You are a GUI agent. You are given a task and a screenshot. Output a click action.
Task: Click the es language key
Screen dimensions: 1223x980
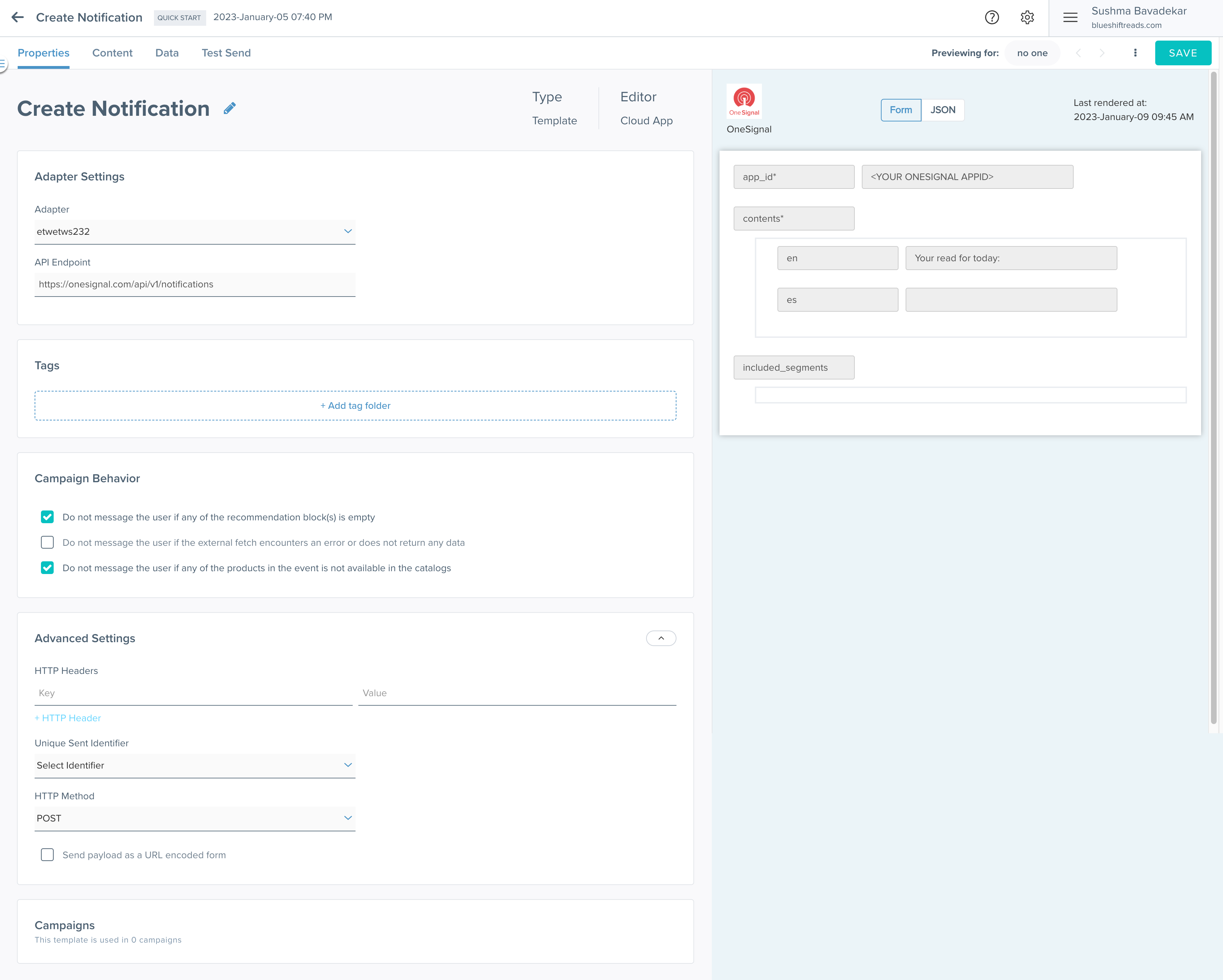837,299
